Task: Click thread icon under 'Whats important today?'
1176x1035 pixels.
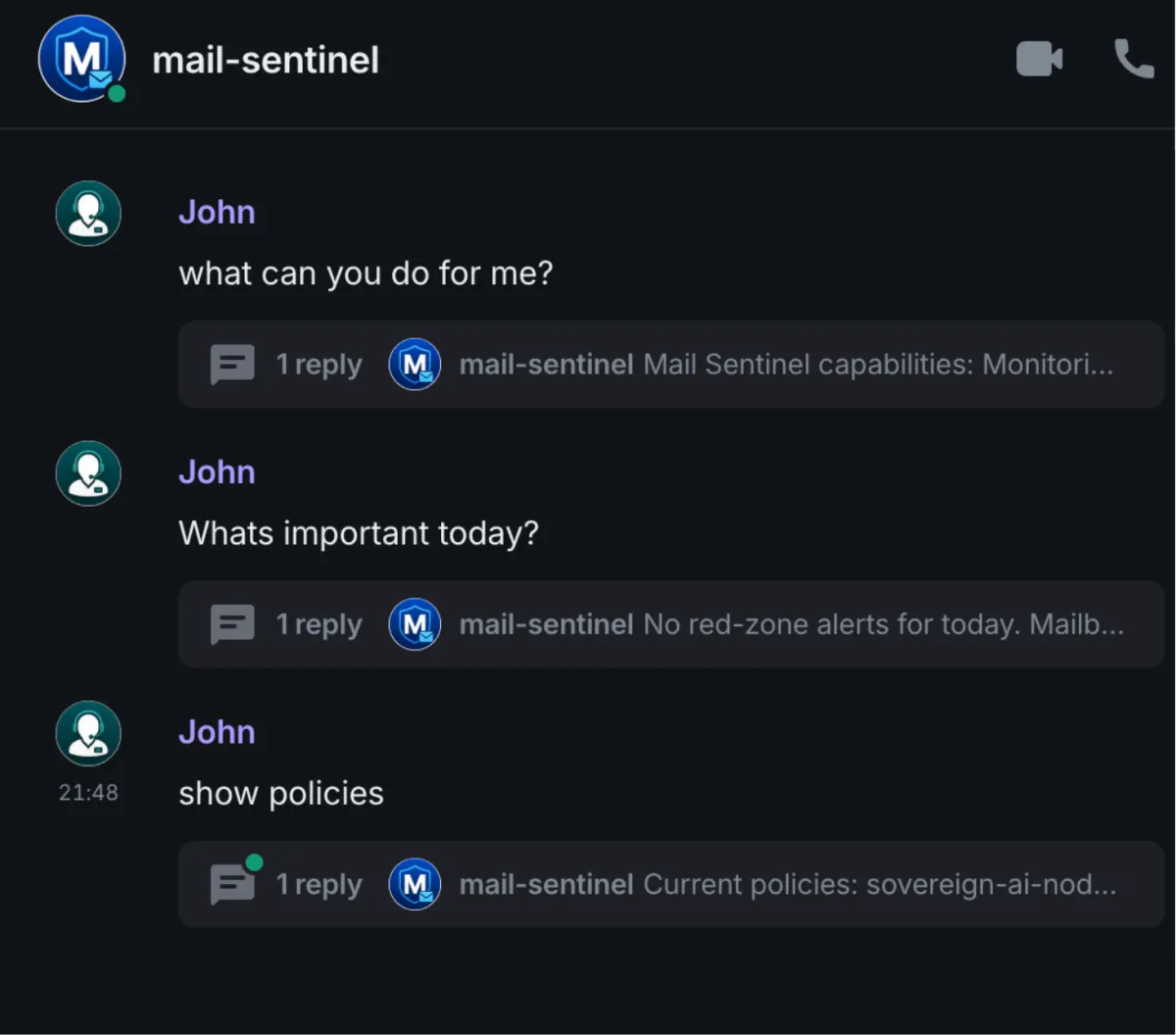Action: [x=232, y=624]
